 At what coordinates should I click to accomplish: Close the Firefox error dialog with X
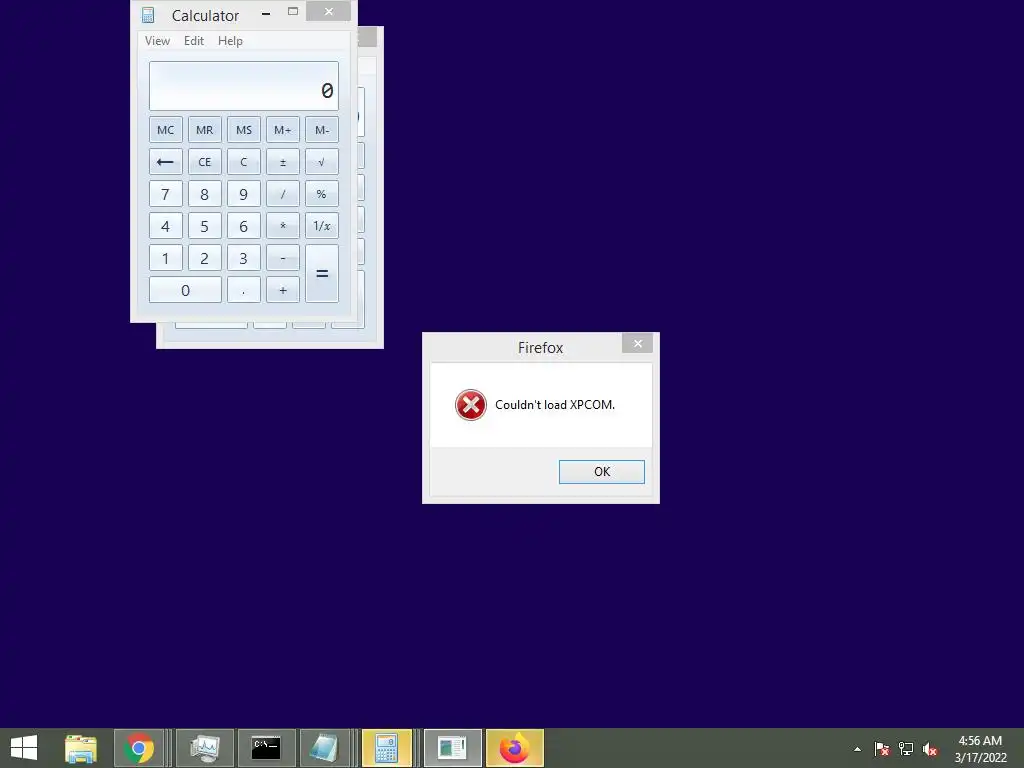click(637, 344)
